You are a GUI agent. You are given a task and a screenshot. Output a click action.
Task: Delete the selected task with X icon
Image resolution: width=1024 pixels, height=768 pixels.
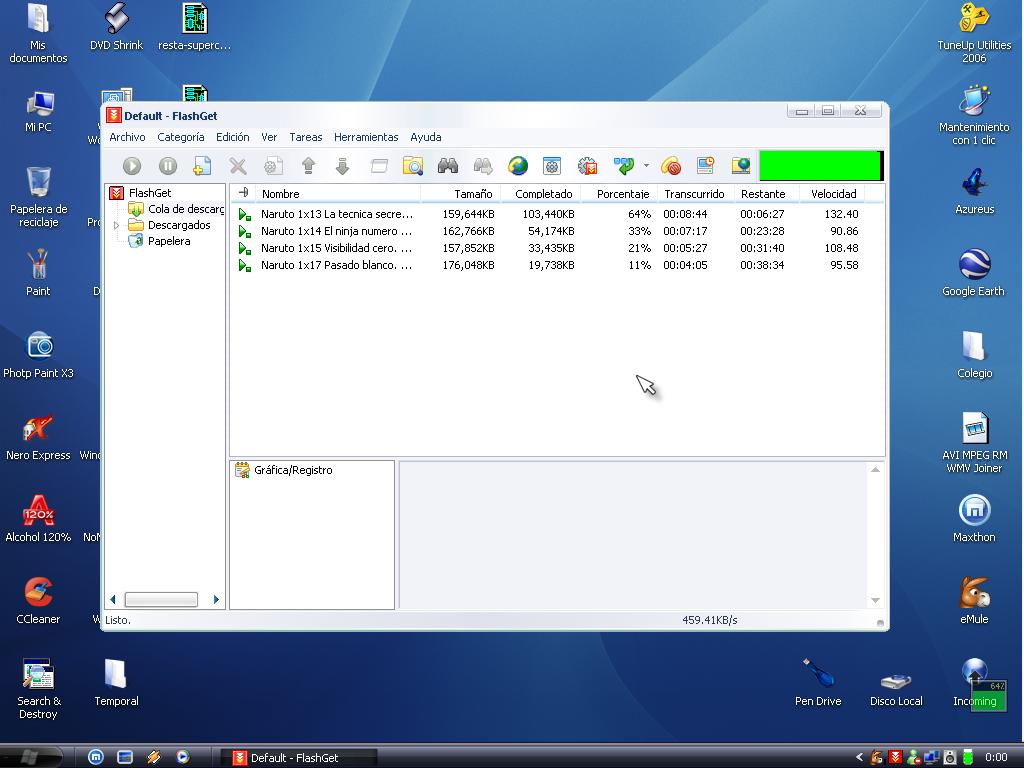coord(238,166)
